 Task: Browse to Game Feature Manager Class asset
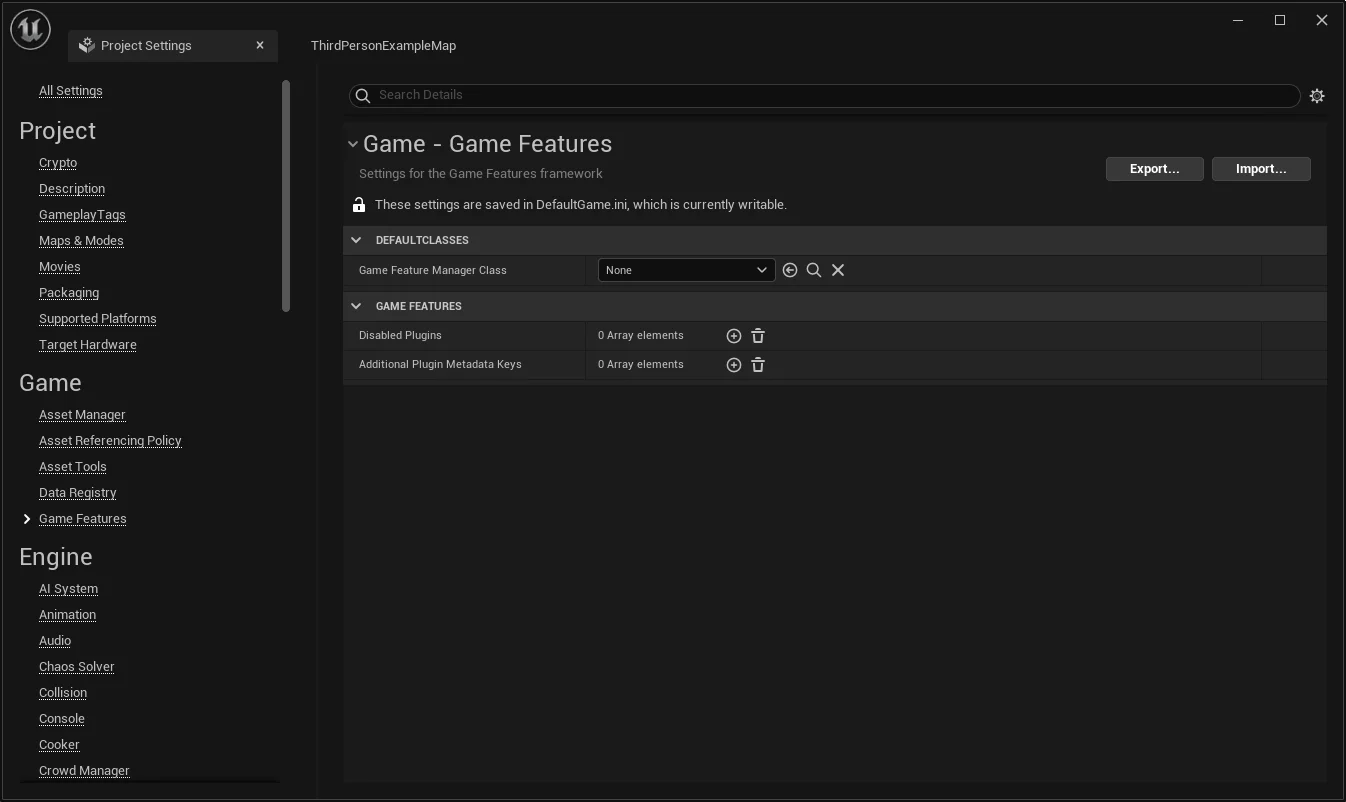pyautogui.click(x=814, y=270)
